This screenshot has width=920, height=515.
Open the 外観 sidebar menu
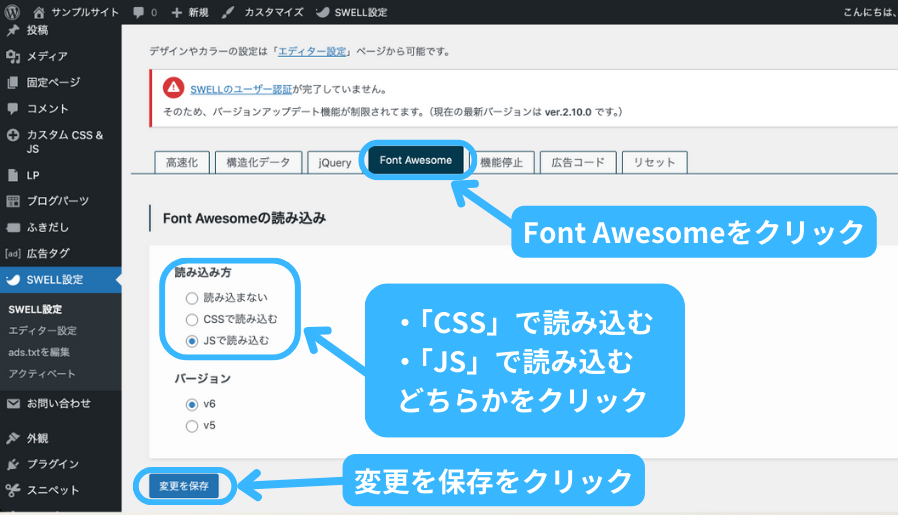pos(38,438)
